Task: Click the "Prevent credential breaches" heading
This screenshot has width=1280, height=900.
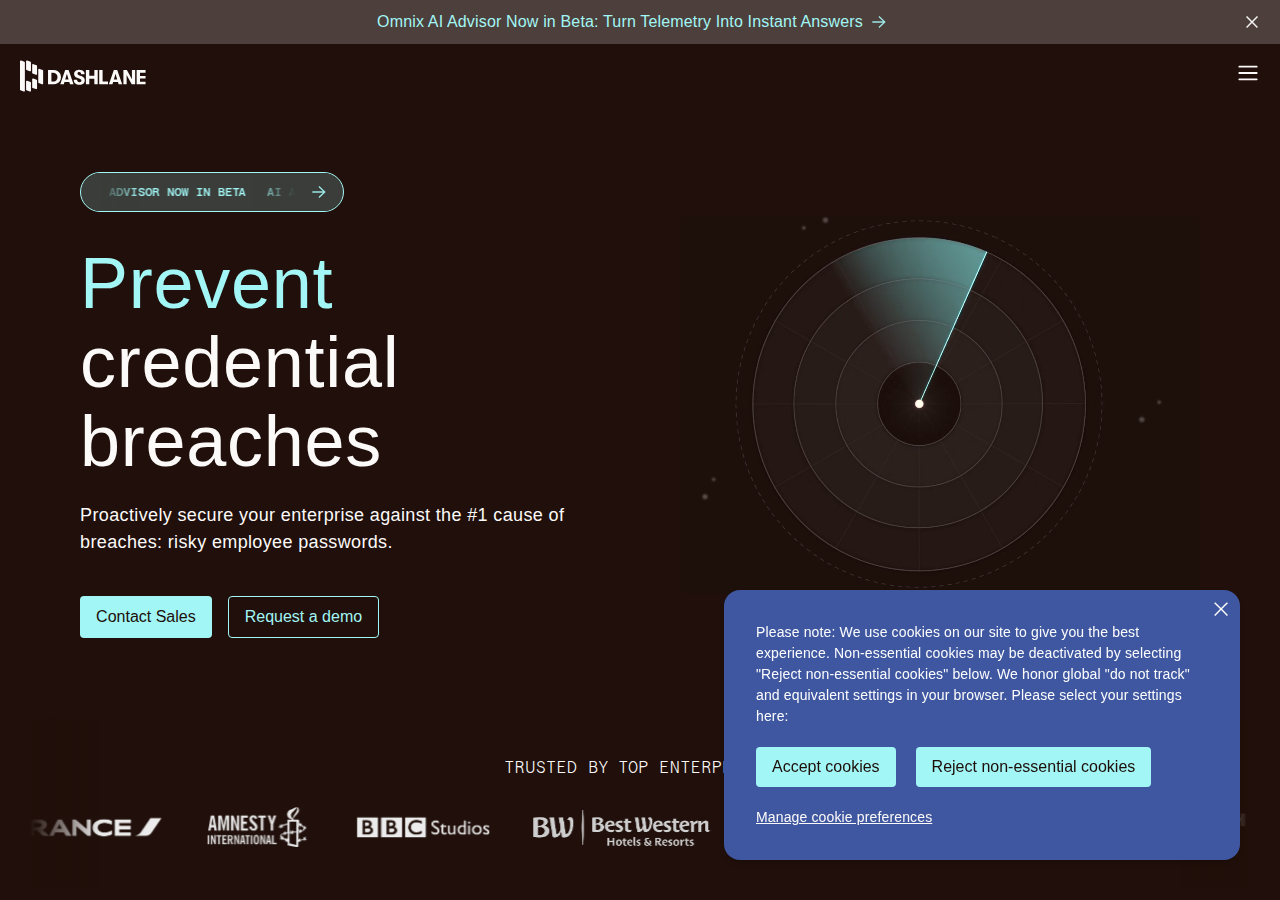Action: pyautogui.click(x=240, y=361)
